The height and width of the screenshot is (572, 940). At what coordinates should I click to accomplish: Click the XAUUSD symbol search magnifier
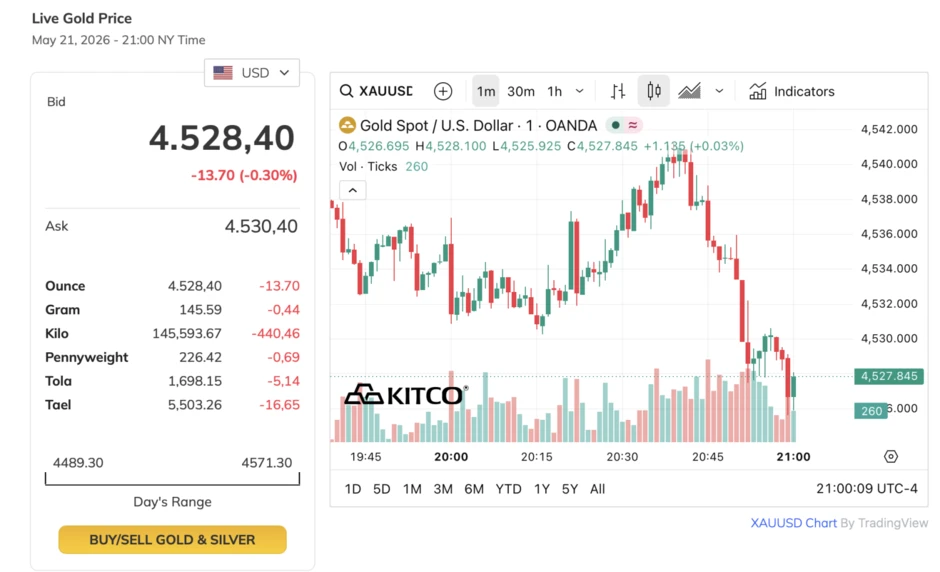coord(346,91)
